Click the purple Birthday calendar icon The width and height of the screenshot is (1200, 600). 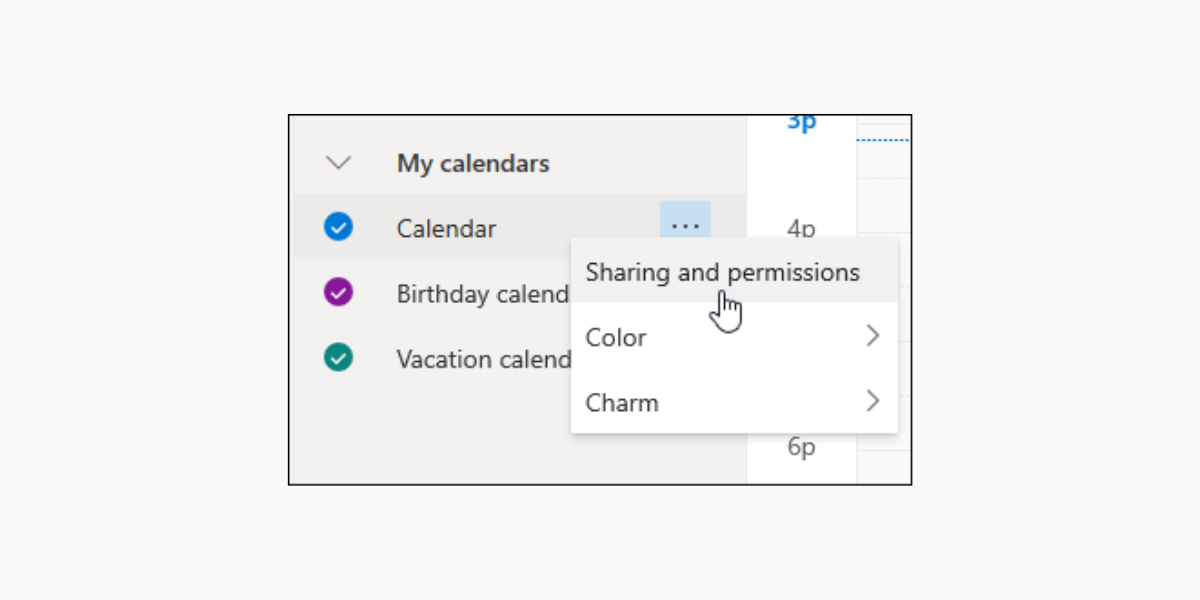[339, 293]
